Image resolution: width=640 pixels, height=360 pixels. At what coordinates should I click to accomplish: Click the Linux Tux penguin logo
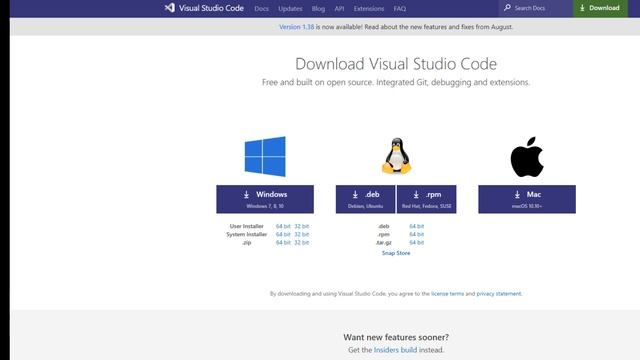click(x=396, y=156)
